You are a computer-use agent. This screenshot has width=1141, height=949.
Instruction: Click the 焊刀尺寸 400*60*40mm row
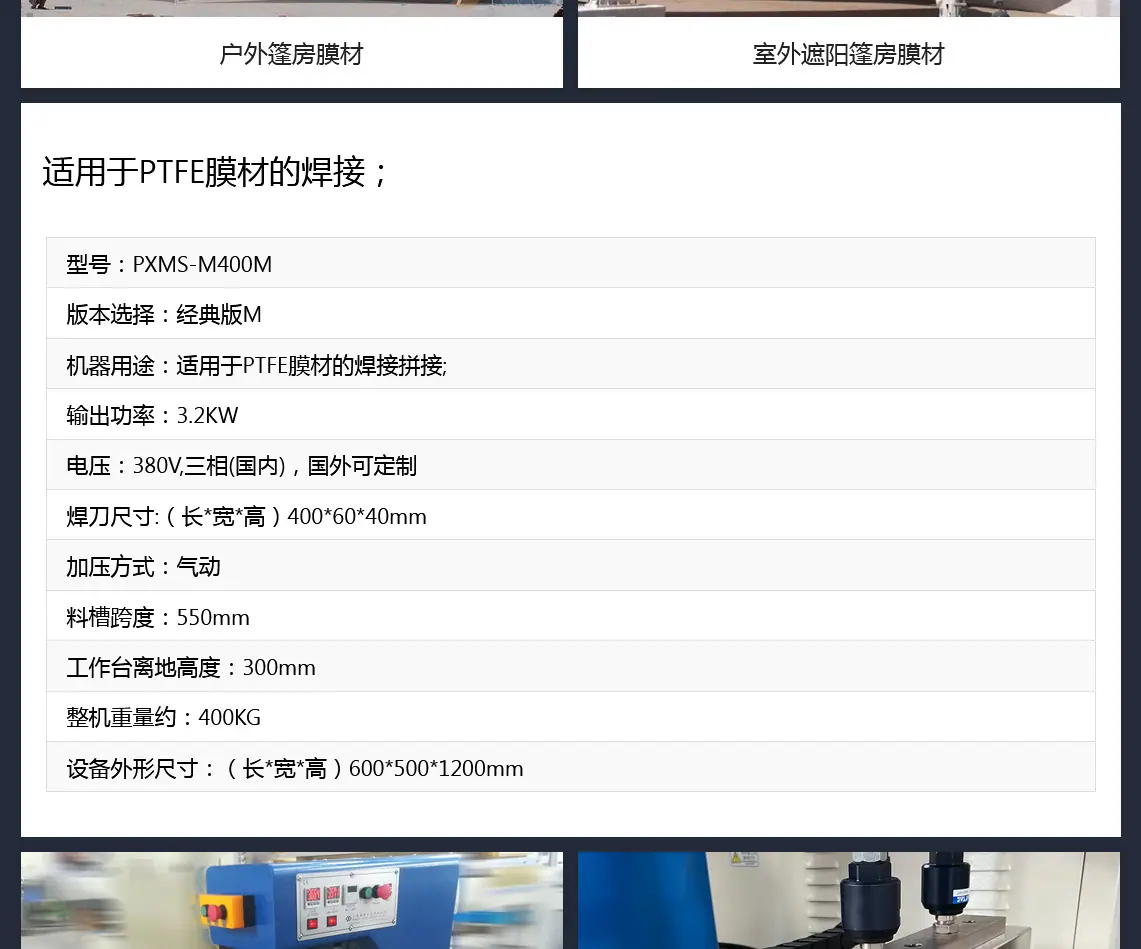pyautogui.click(x=570, y=515)
